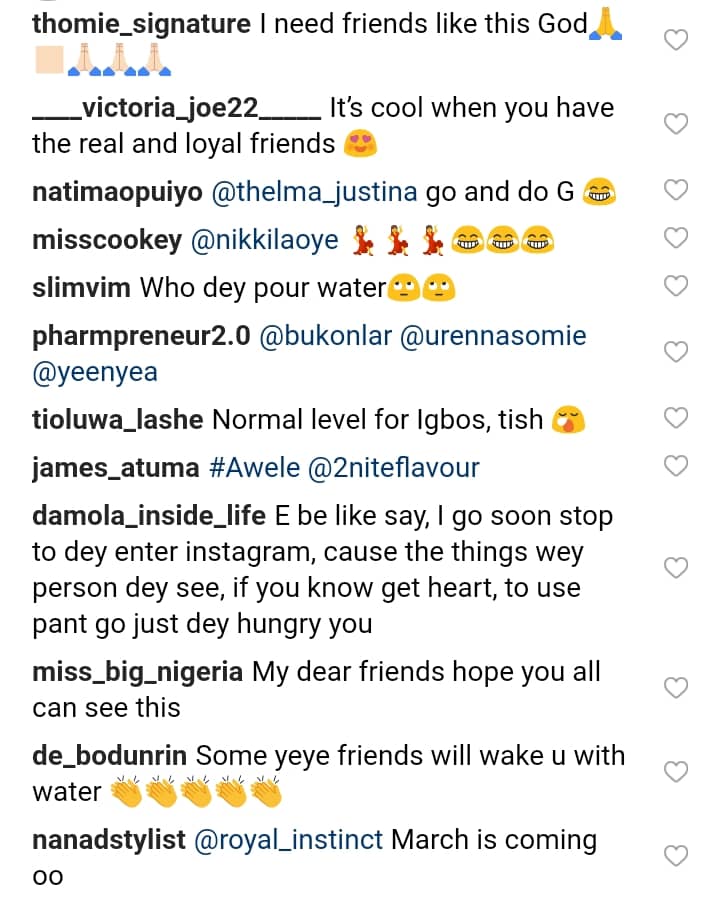Like misscookey's comment
Screen dimensions: 720x902
677,238
